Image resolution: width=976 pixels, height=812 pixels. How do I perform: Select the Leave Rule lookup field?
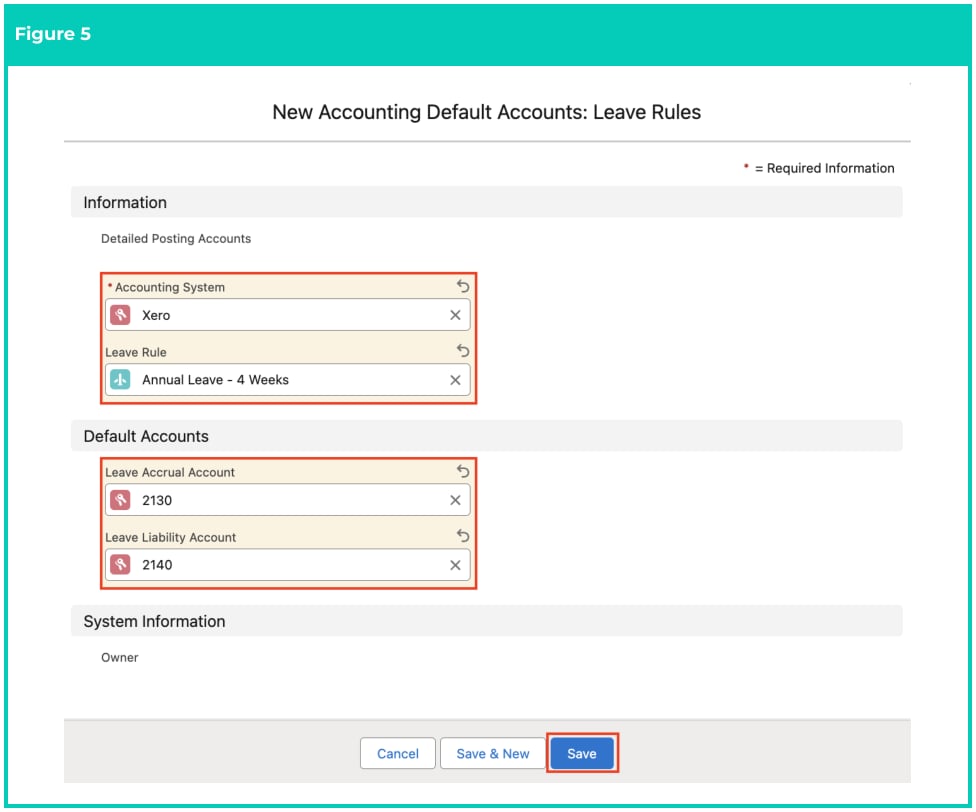(288, 380)
